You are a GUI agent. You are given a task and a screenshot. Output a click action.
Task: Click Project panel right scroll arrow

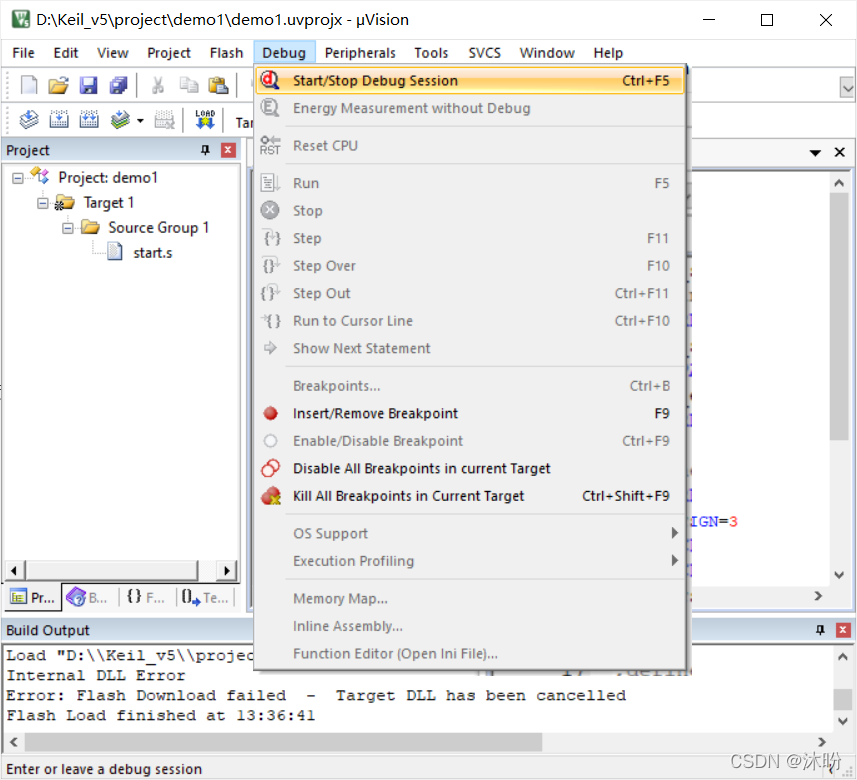pyautogui.click(x=227, y=571)
